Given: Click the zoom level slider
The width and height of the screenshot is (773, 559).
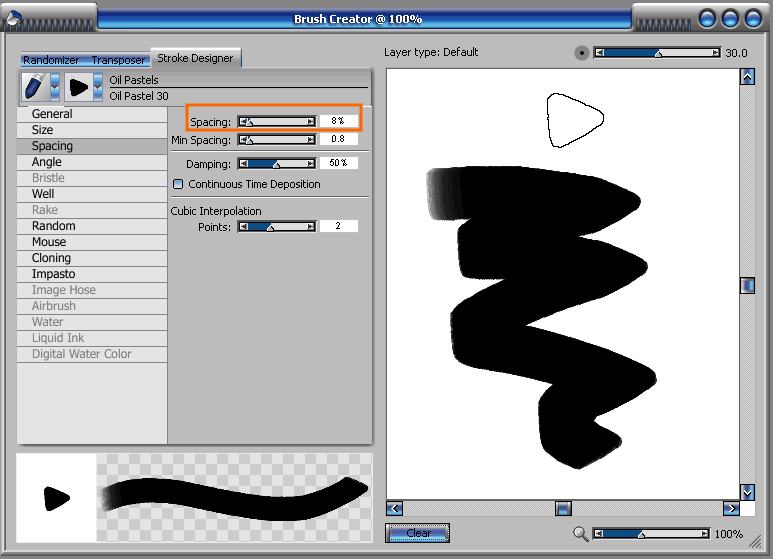Looking at the screenshot, I should tap(652, 533).
